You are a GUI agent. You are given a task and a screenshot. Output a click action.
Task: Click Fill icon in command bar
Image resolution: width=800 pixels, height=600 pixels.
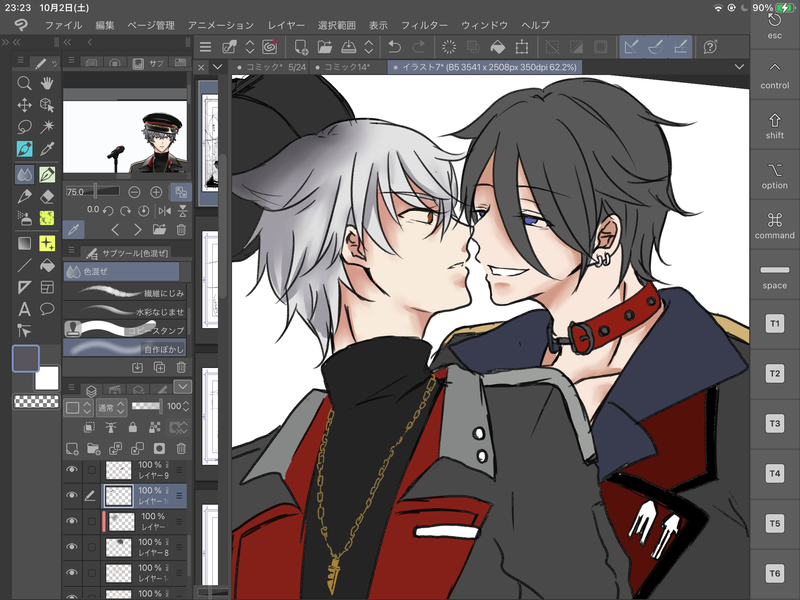tap(497, 47)
